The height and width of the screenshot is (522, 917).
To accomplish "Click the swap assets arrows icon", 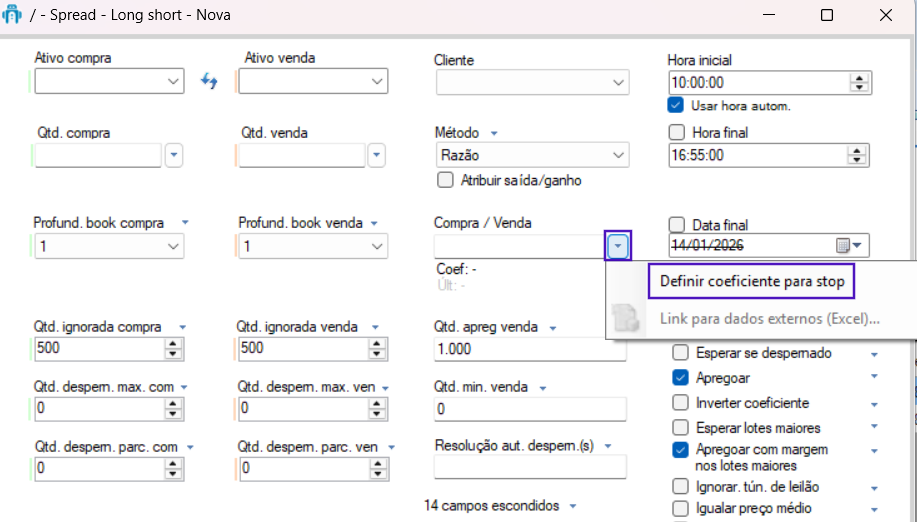I will pyautogui.click(x=209, y=81).
